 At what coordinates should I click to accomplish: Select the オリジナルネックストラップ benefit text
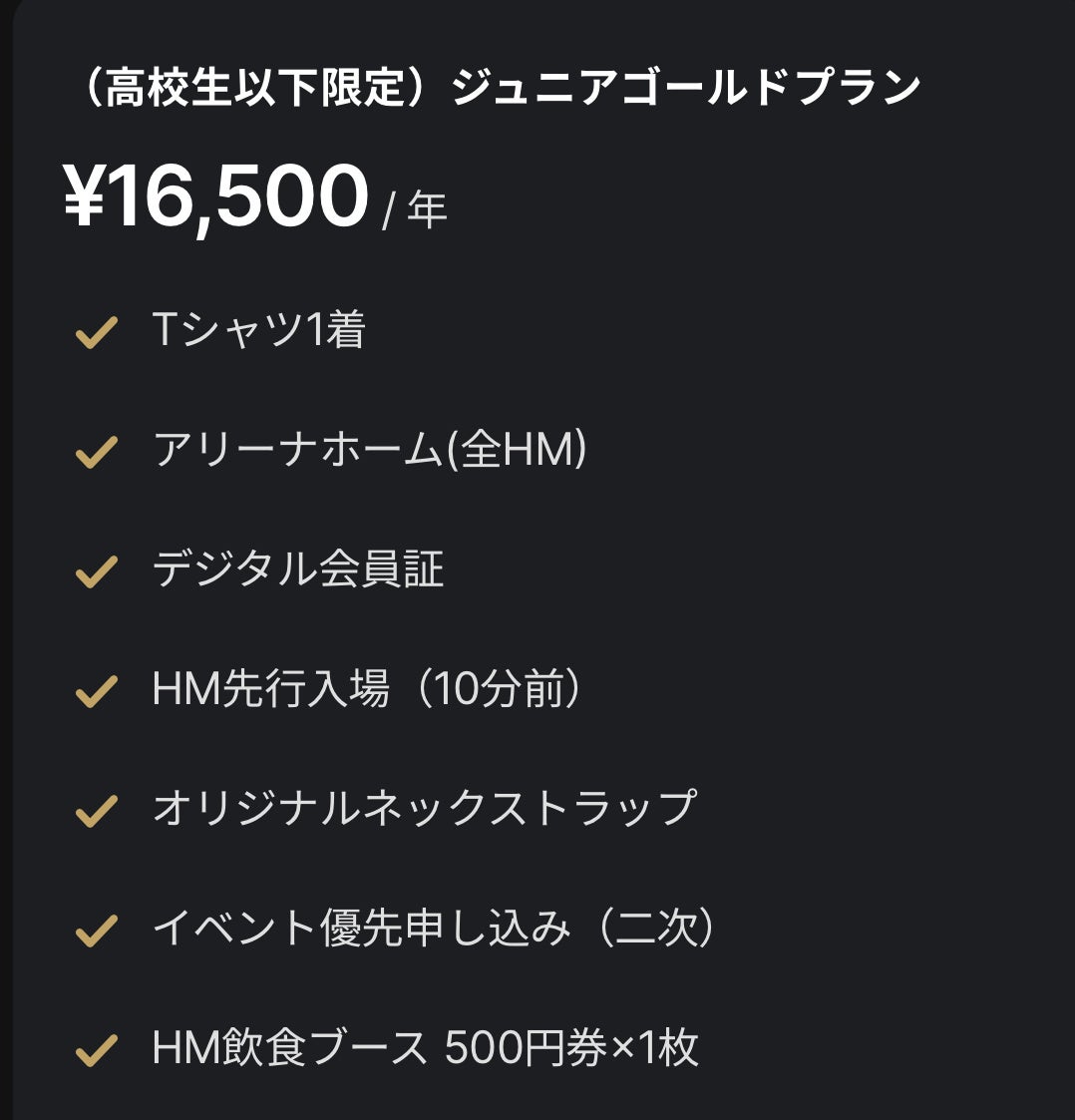[x=424, y=808]
